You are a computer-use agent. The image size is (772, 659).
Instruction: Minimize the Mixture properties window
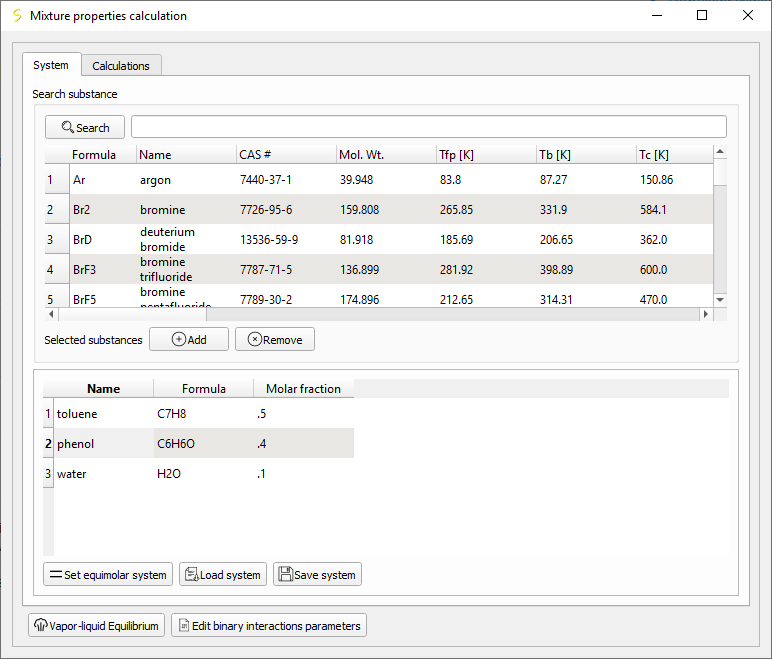(x=657, y=15)
